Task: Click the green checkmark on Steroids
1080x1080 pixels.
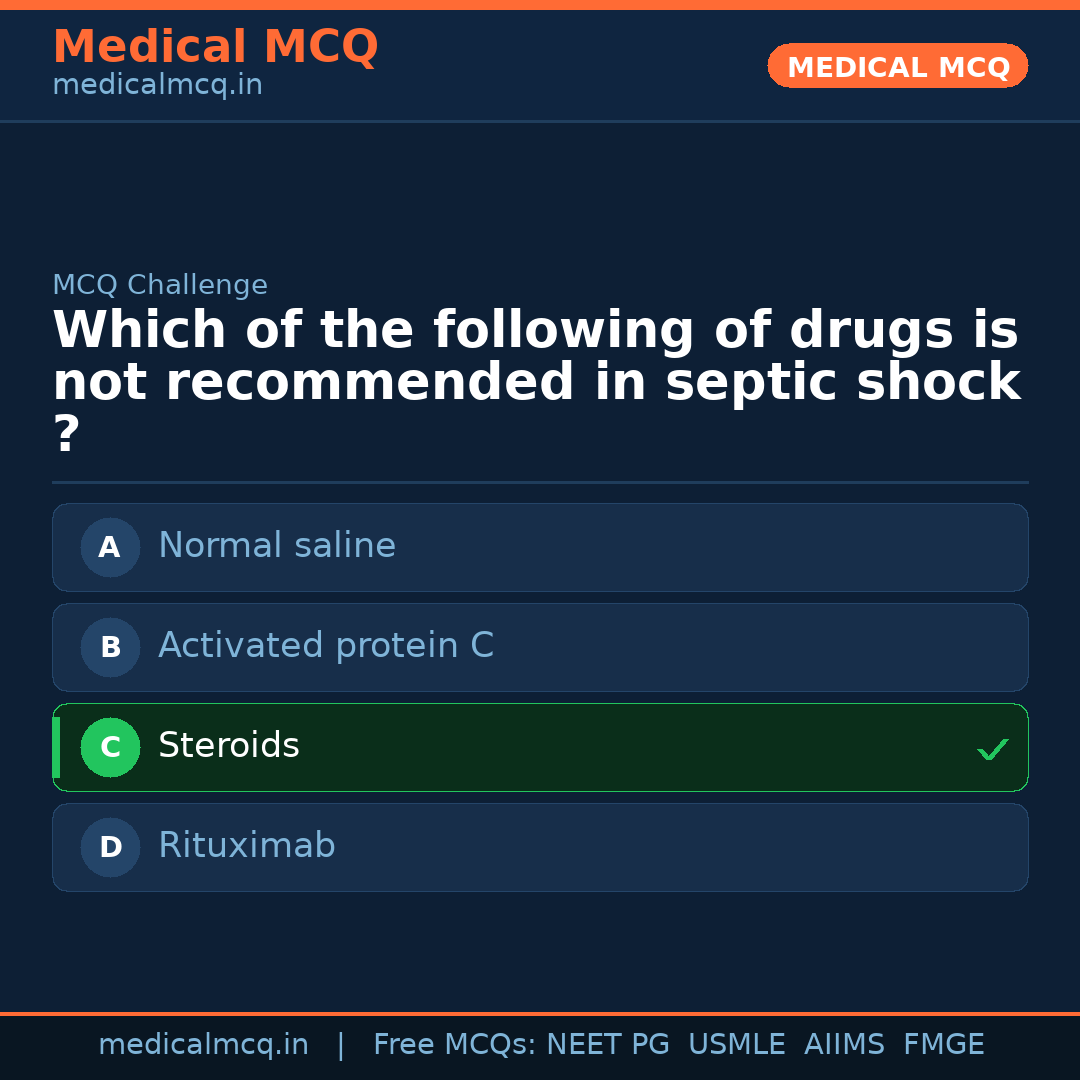Action: (992, 749)
